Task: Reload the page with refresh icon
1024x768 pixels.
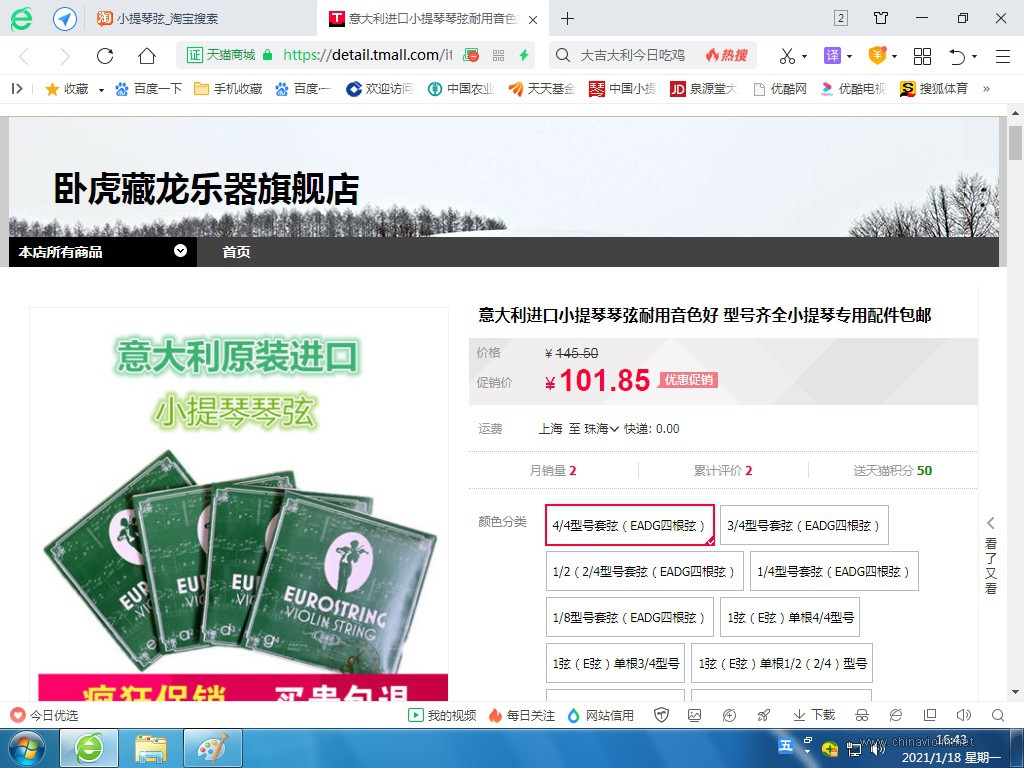Action: coord(105,56)
